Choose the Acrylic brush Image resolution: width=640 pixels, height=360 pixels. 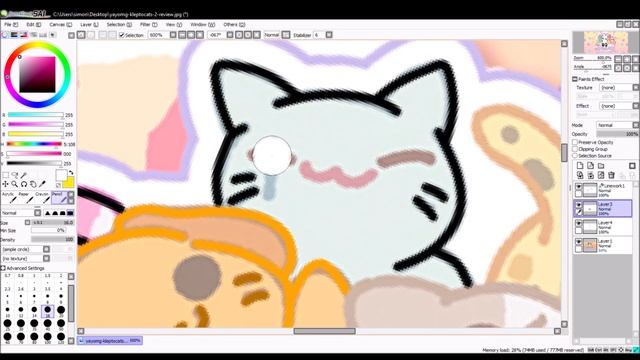pyautogui.click(x=9, y=198)
